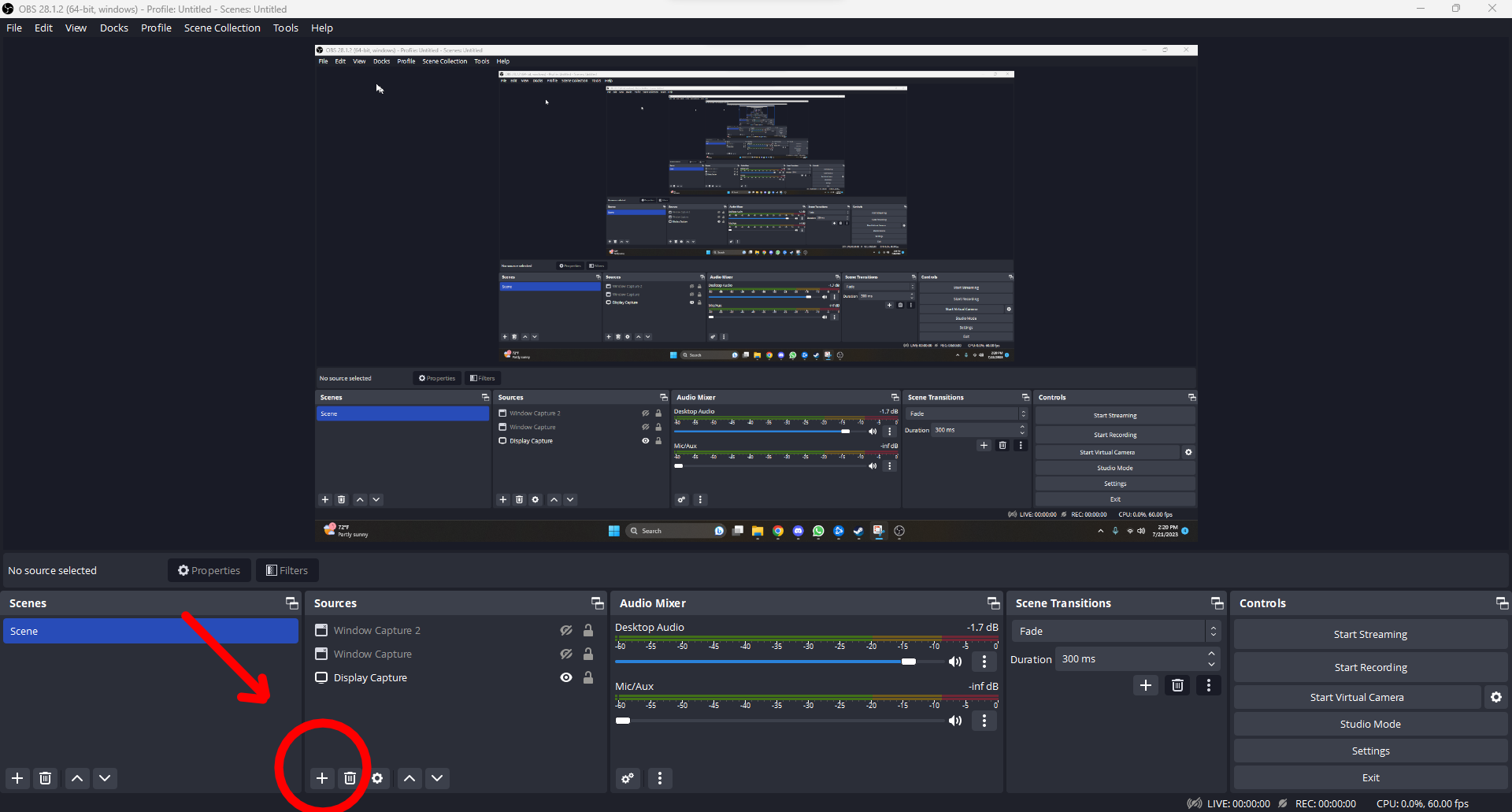
Task: Click the REC recording status icon
Action: pyautogui.click(x=1283, y=803)
